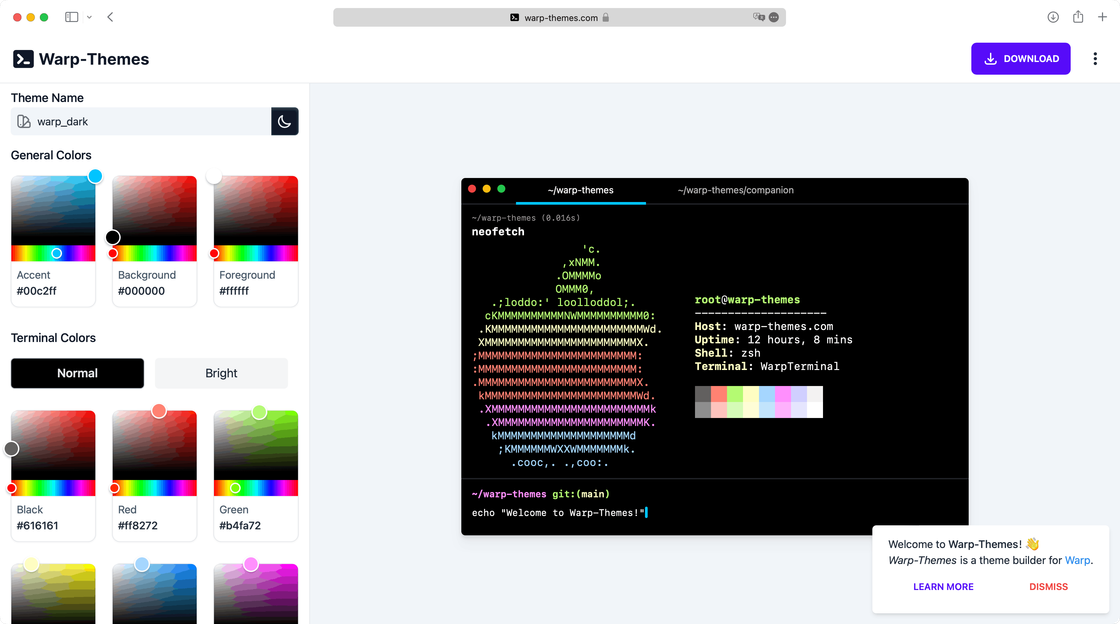Select the Normal terminal colors option
Image resolution: width=1120 pixels, height=624 pixels.
[77, 373]
